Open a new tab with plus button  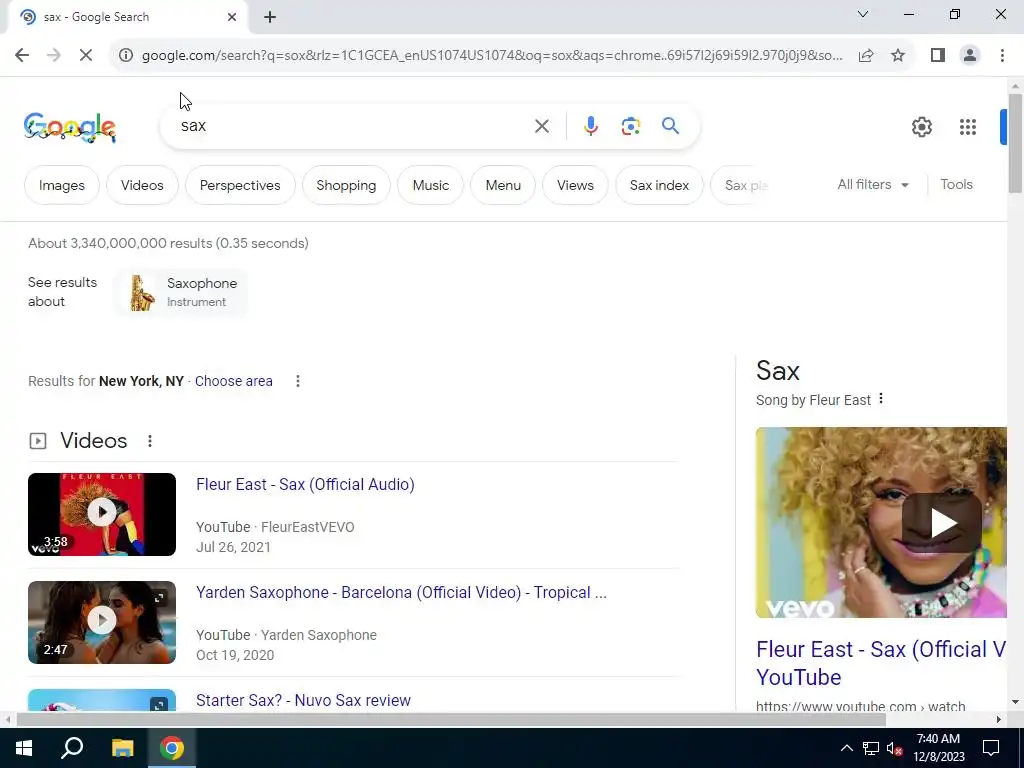pyautogui.click(x=270, y=17)
